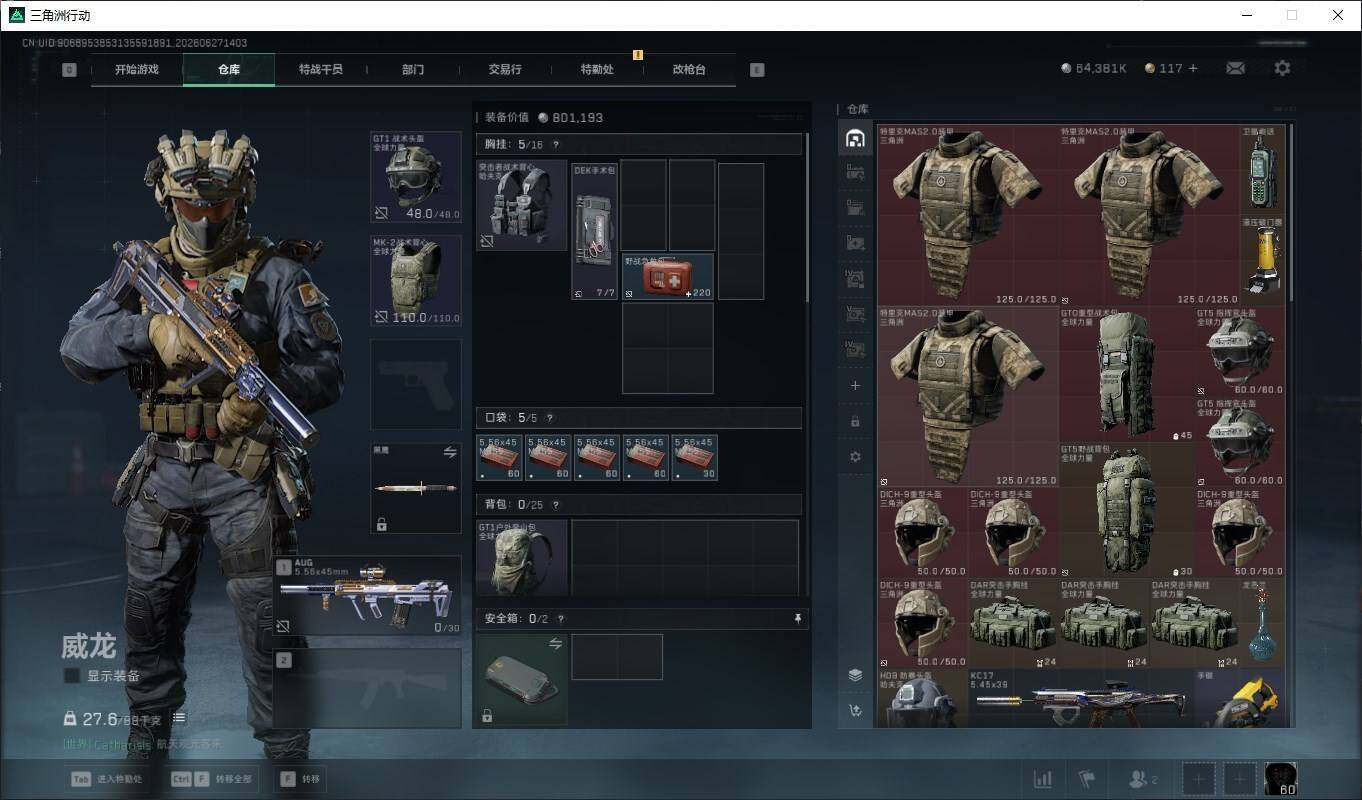The height and width of the screenshot is (800, 1362).
Task: Open the statistics bar chart icon
Action: tap(1042, 779)
